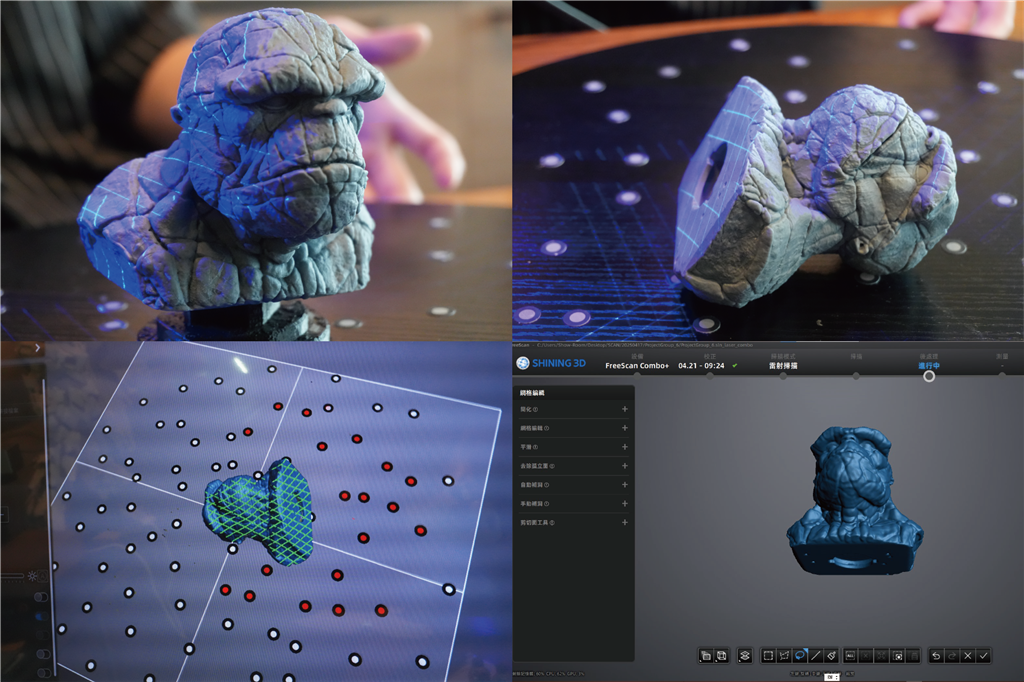This screenshot has height=682, width=1024.
Task: Select the rectangle selection tool
Action: [768, 655]
